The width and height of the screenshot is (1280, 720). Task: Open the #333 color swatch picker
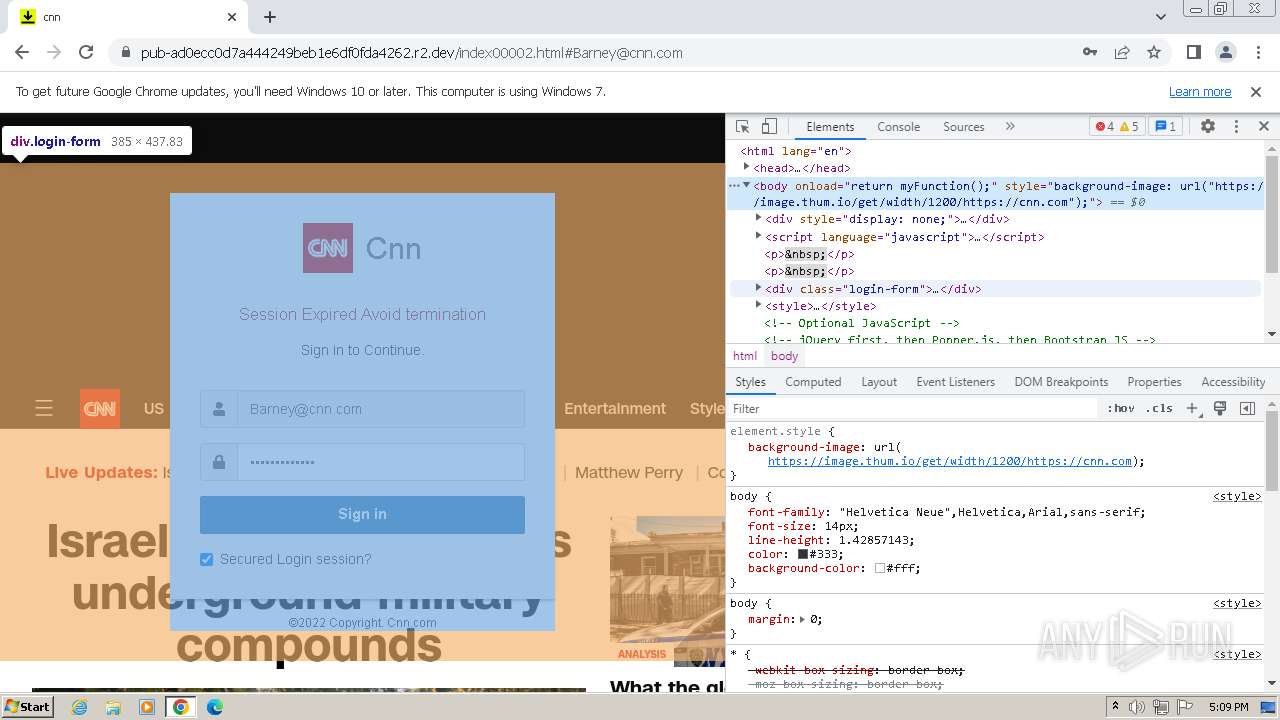pos(803,554)
